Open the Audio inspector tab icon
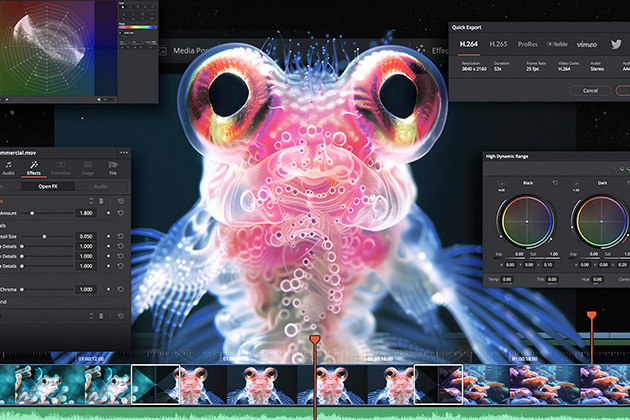Image resolution: width=630 pixels, height=420 pixels. point(8,165)
